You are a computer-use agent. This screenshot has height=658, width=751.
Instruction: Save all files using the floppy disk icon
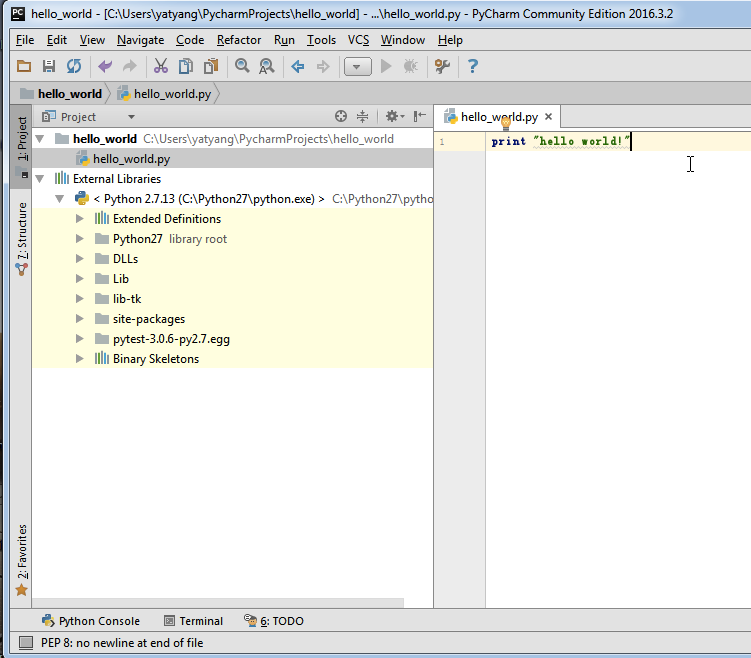(49, 66)
